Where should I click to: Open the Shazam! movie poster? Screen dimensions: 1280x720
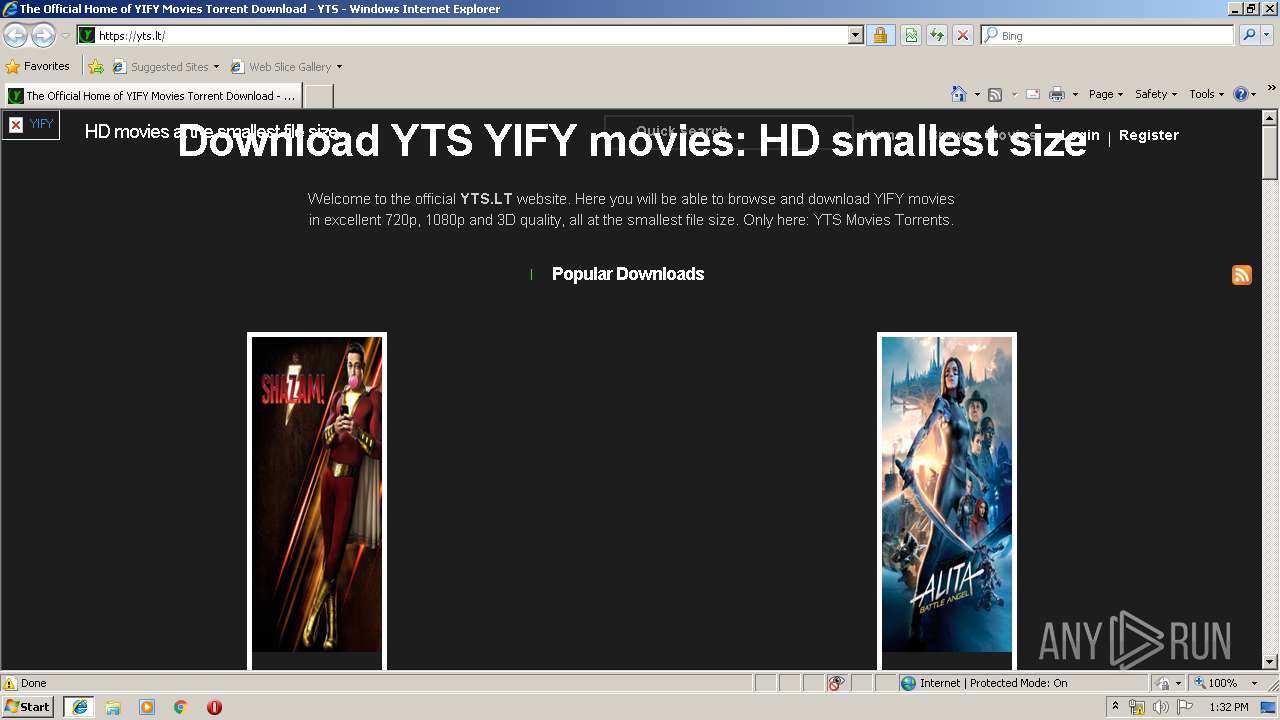coord(317,494)
